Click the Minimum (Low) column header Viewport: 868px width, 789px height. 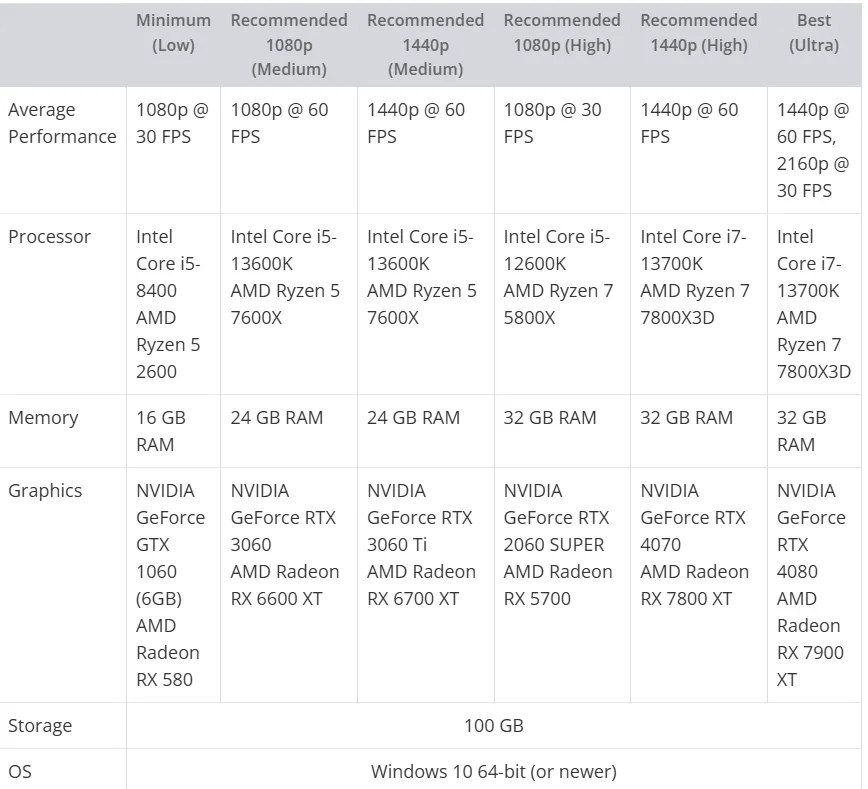pyautogui.click(x=173, y=33)
